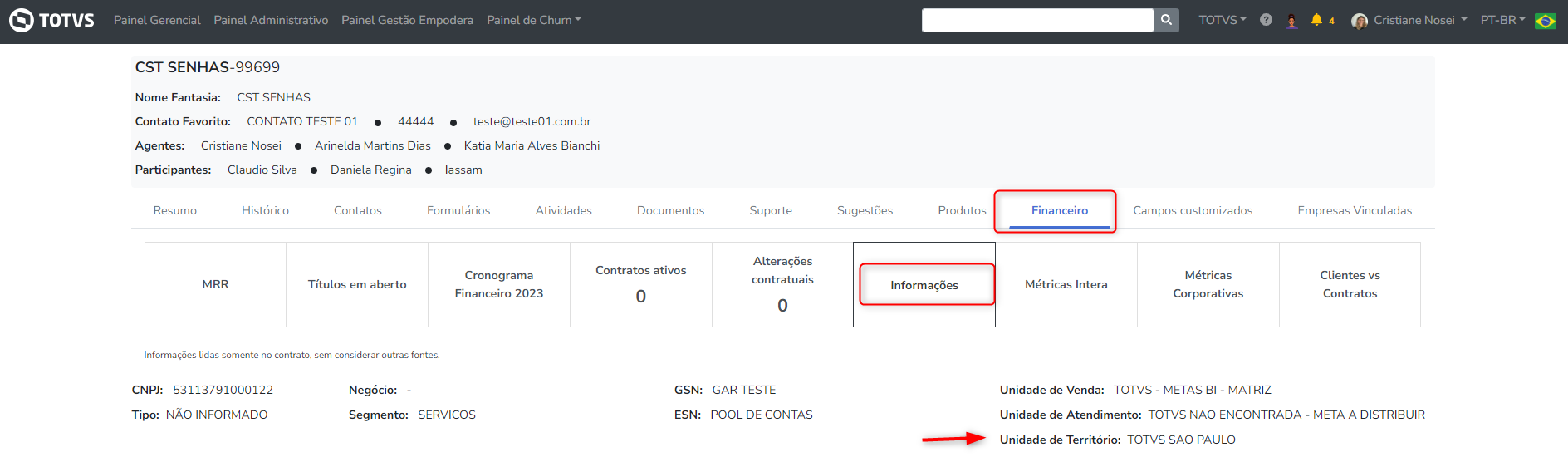Open the PT-BR language dropdown
This screenshot has width=1568, height=467.
click(1502, 20)
